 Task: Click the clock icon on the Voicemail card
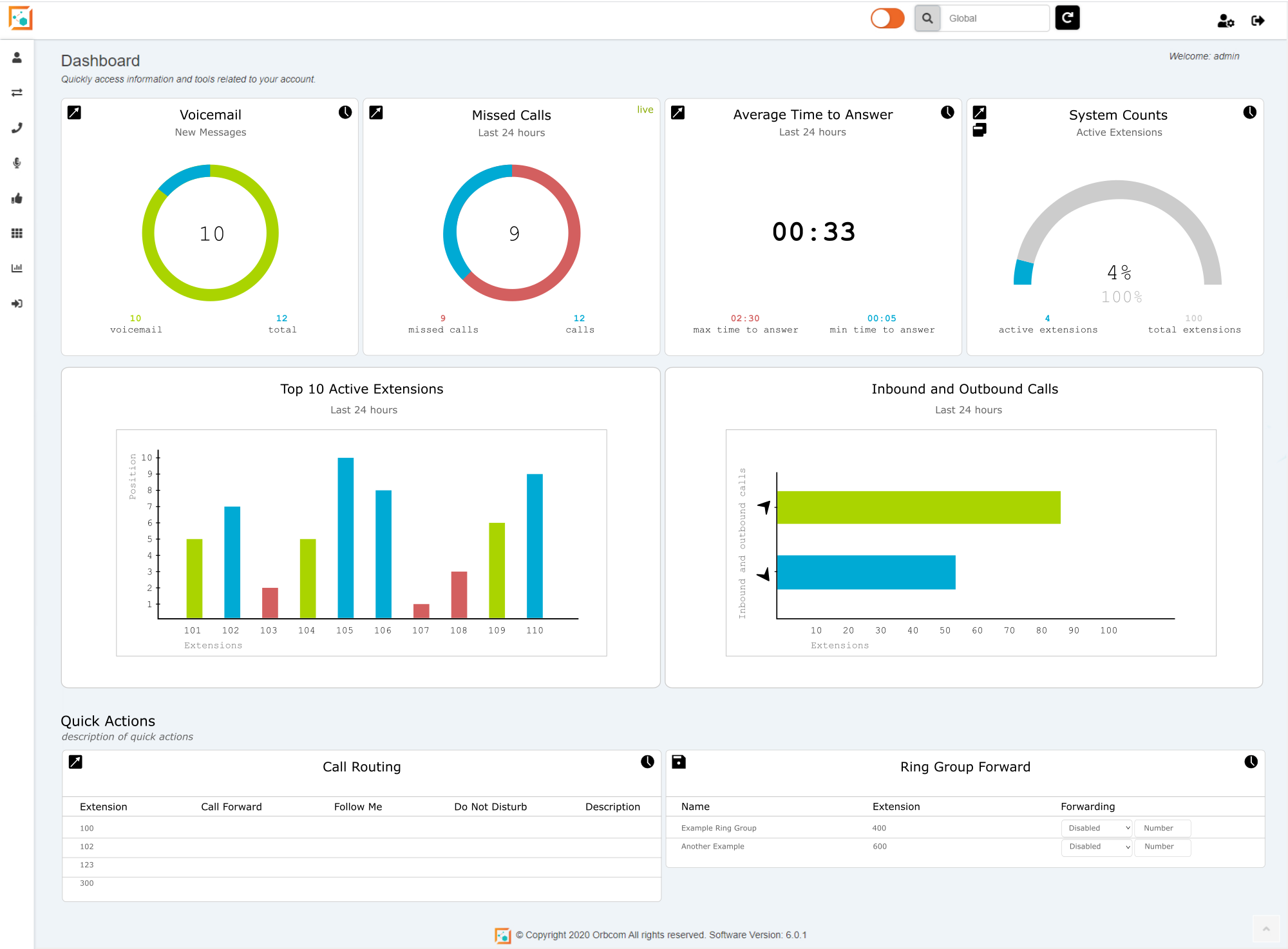[x=345, y=112]
